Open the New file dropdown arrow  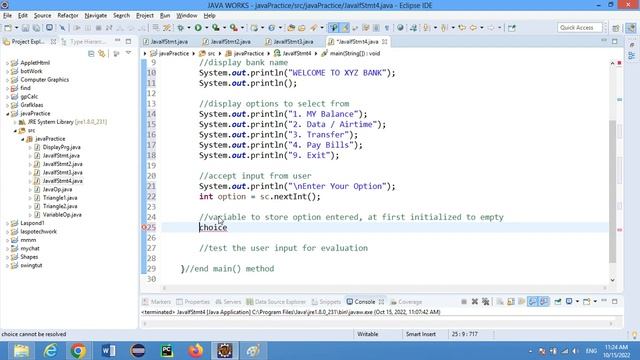coord(16,28)
